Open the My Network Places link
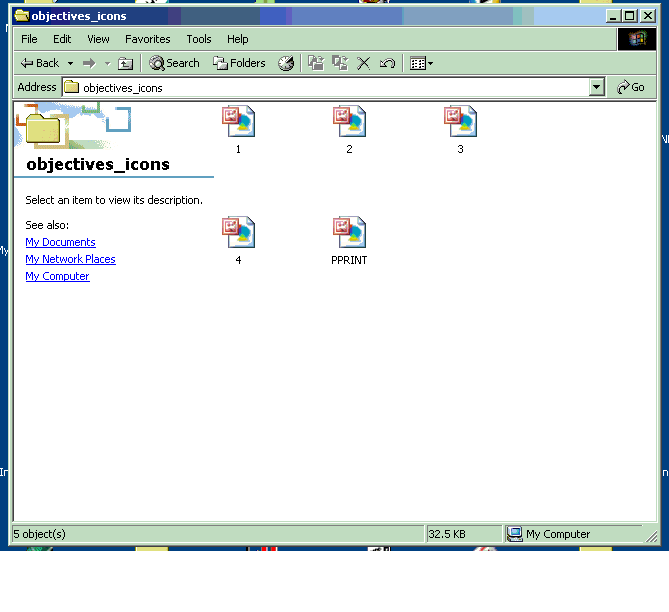The height and width of the screenshot is (612, 669). coord(70,259)
